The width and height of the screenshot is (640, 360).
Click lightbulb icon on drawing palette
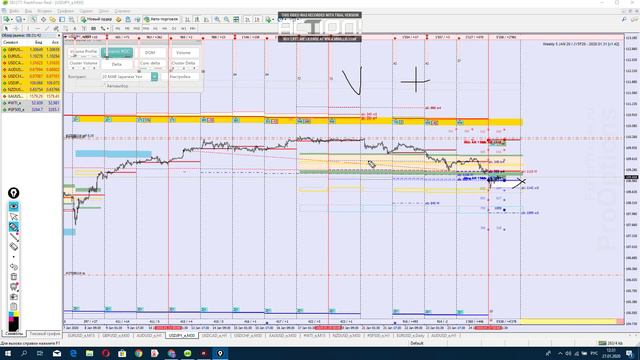coord(13,193)
